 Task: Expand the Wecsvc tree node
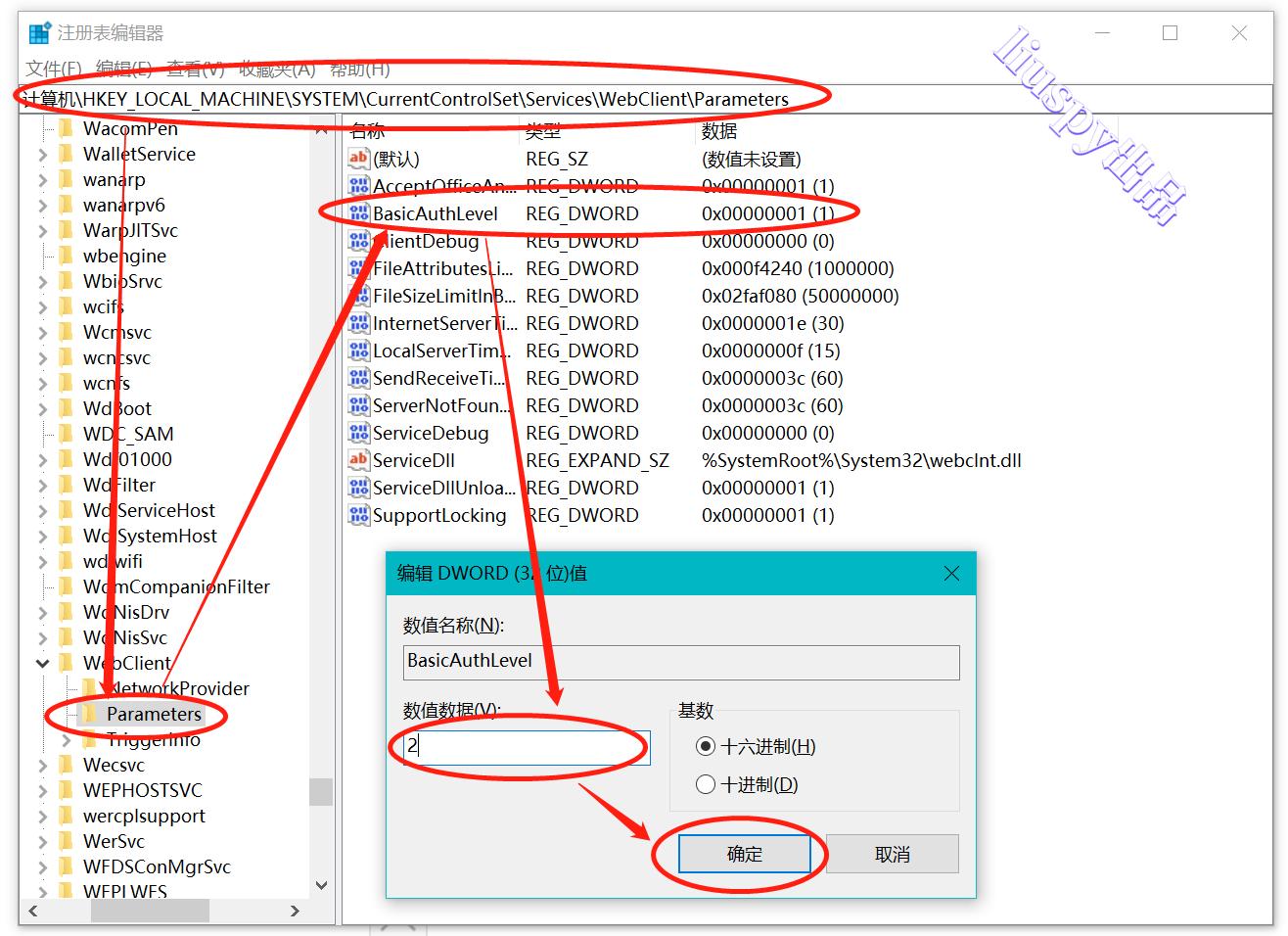click(x=42, y=765)
